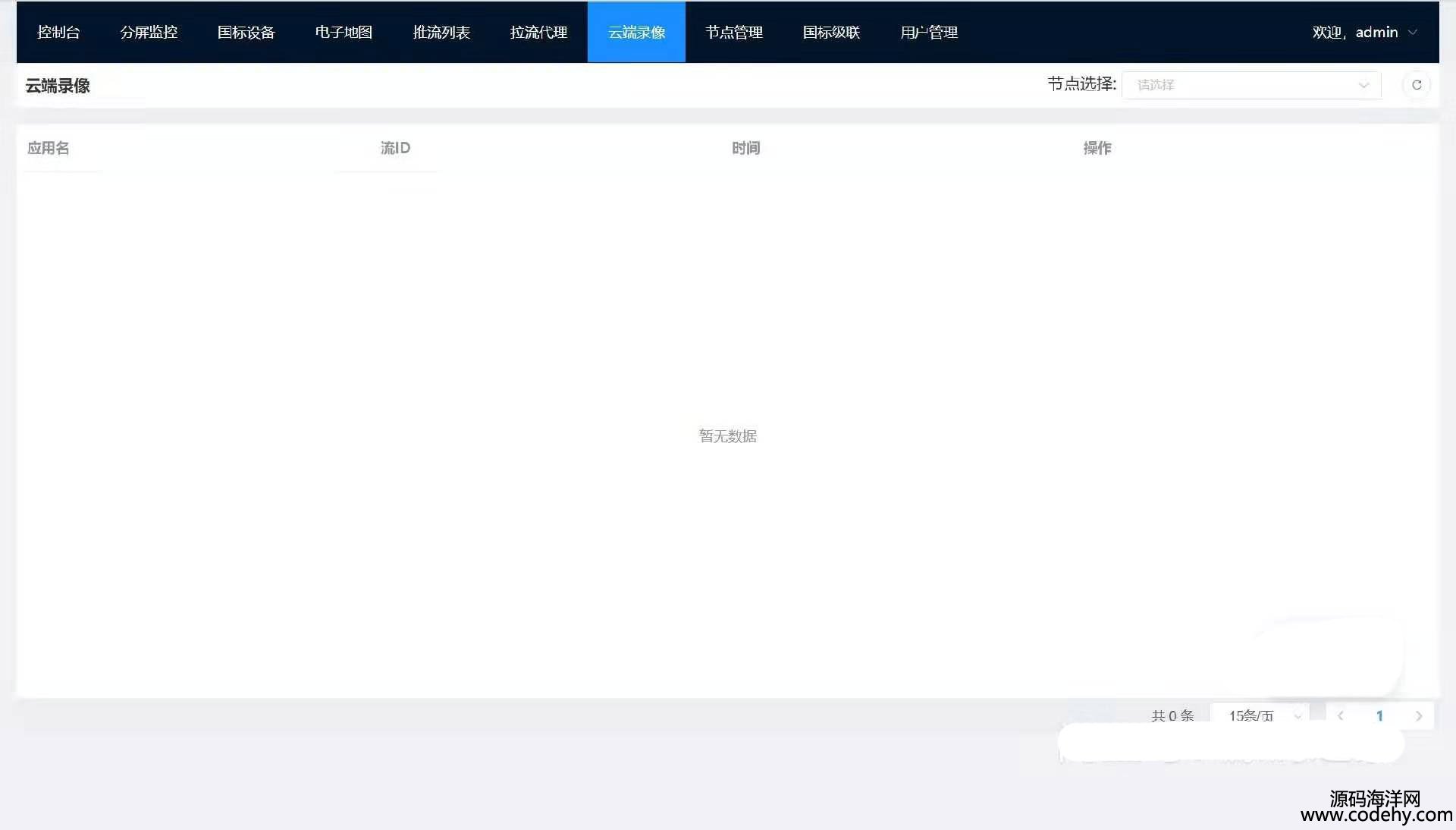Open the 推流列表 page
The height and width of the screenshot is (830, 1456).
441,33
